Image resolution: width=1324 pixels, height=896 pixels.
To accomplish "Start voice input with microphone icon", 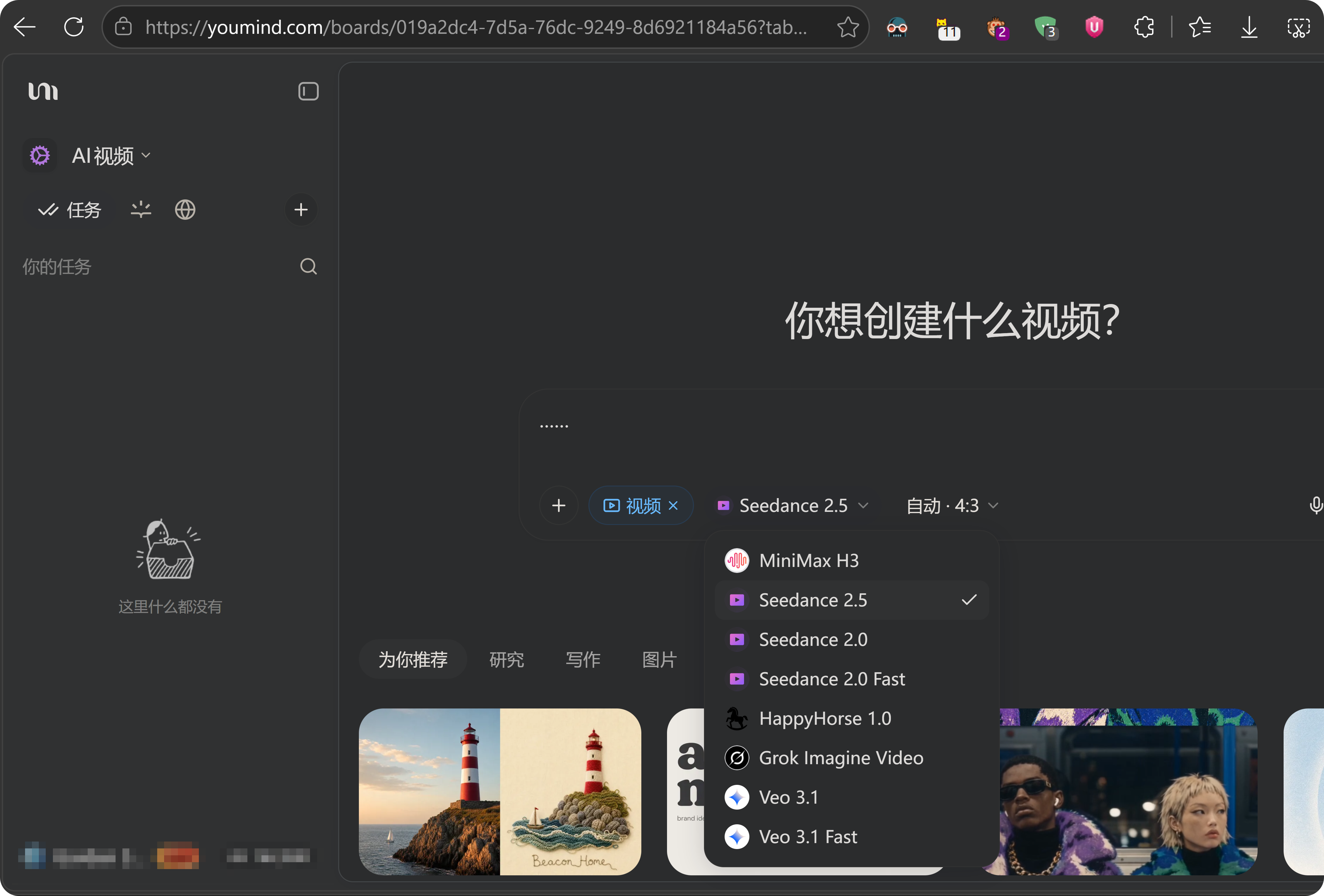I will click(x=1316, y=505).
